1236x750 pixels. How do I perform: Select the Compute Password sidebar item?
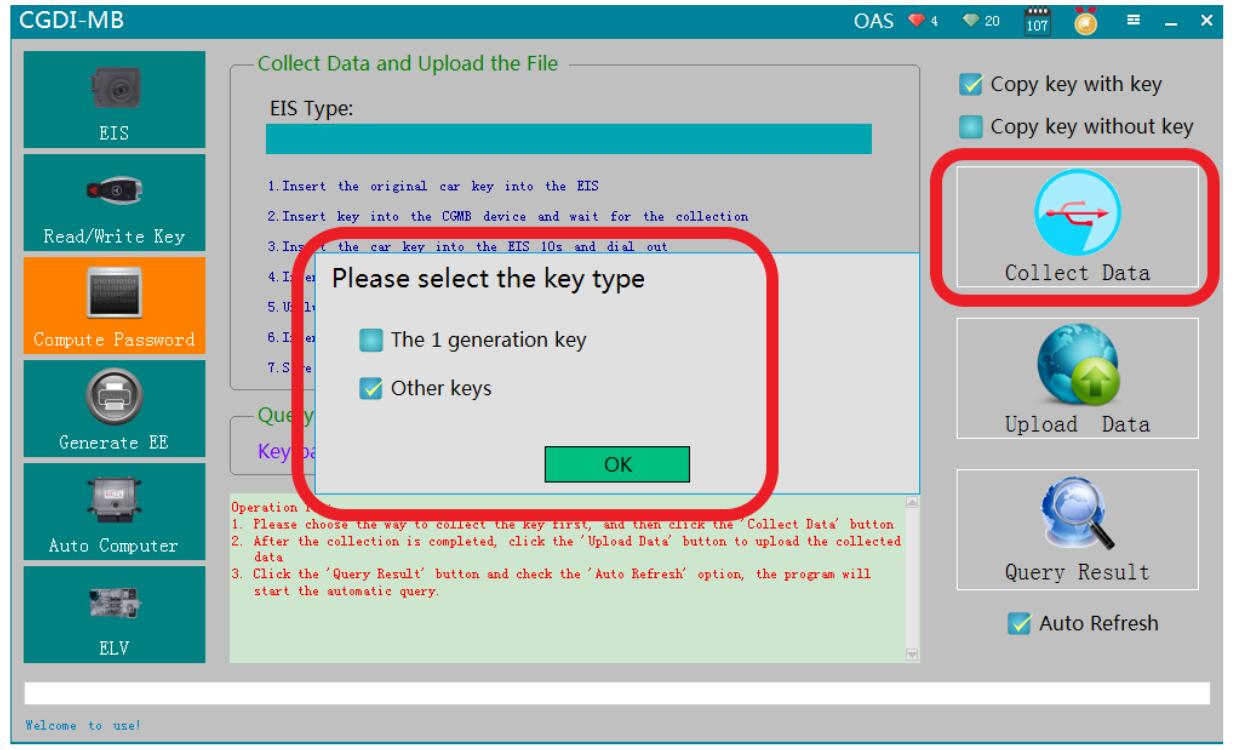pyautogui.click(x=114, y=306)
